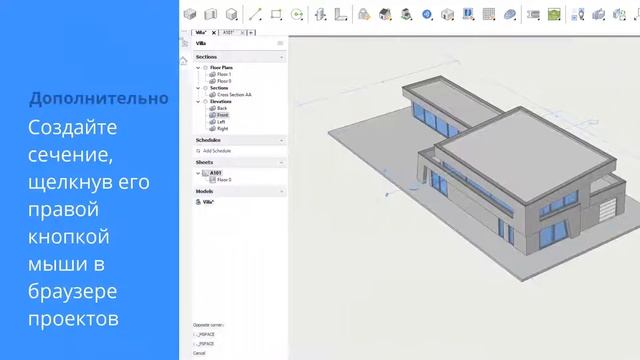640x360 pixels.
Task: Click the tag label tool icon
Action: coord(533,14)
